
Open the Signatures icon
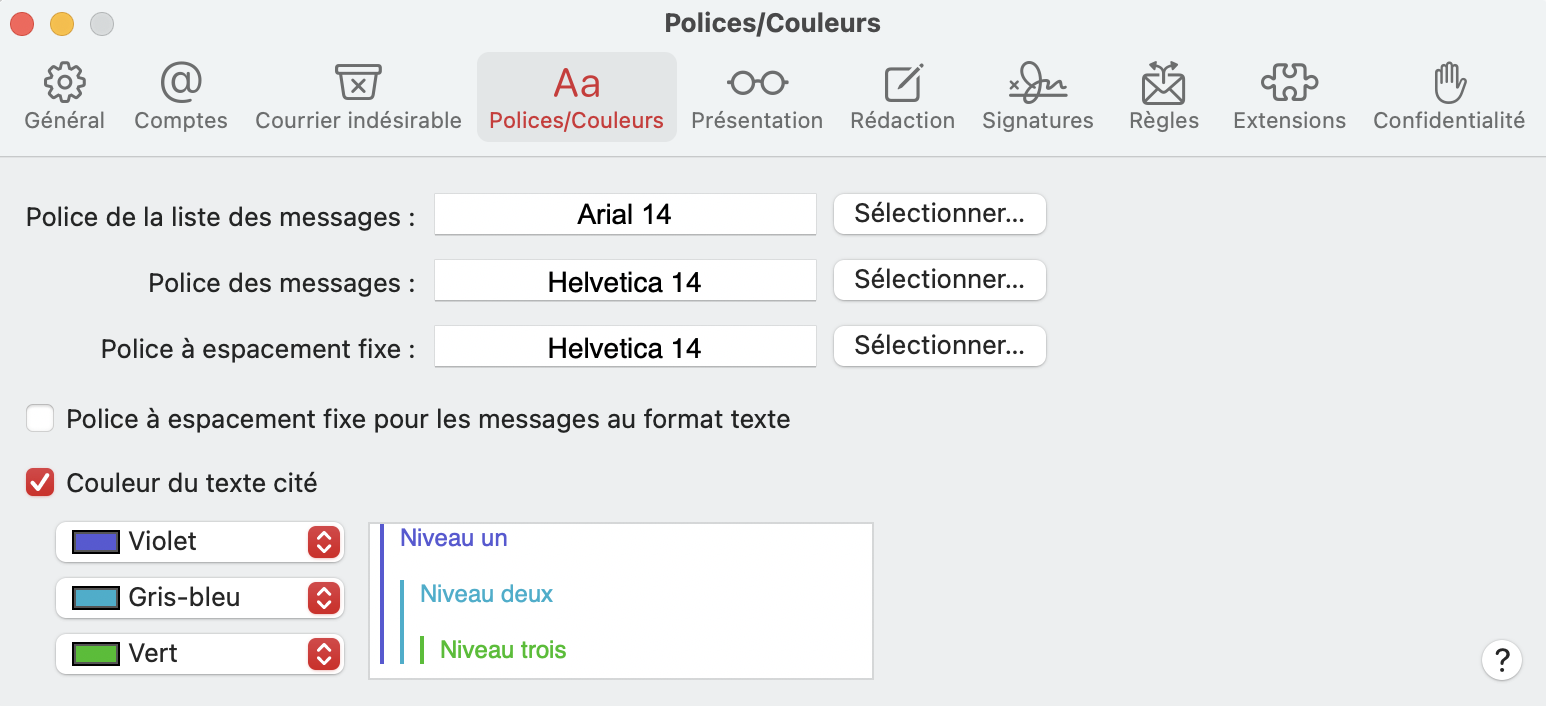(1038, 83)
